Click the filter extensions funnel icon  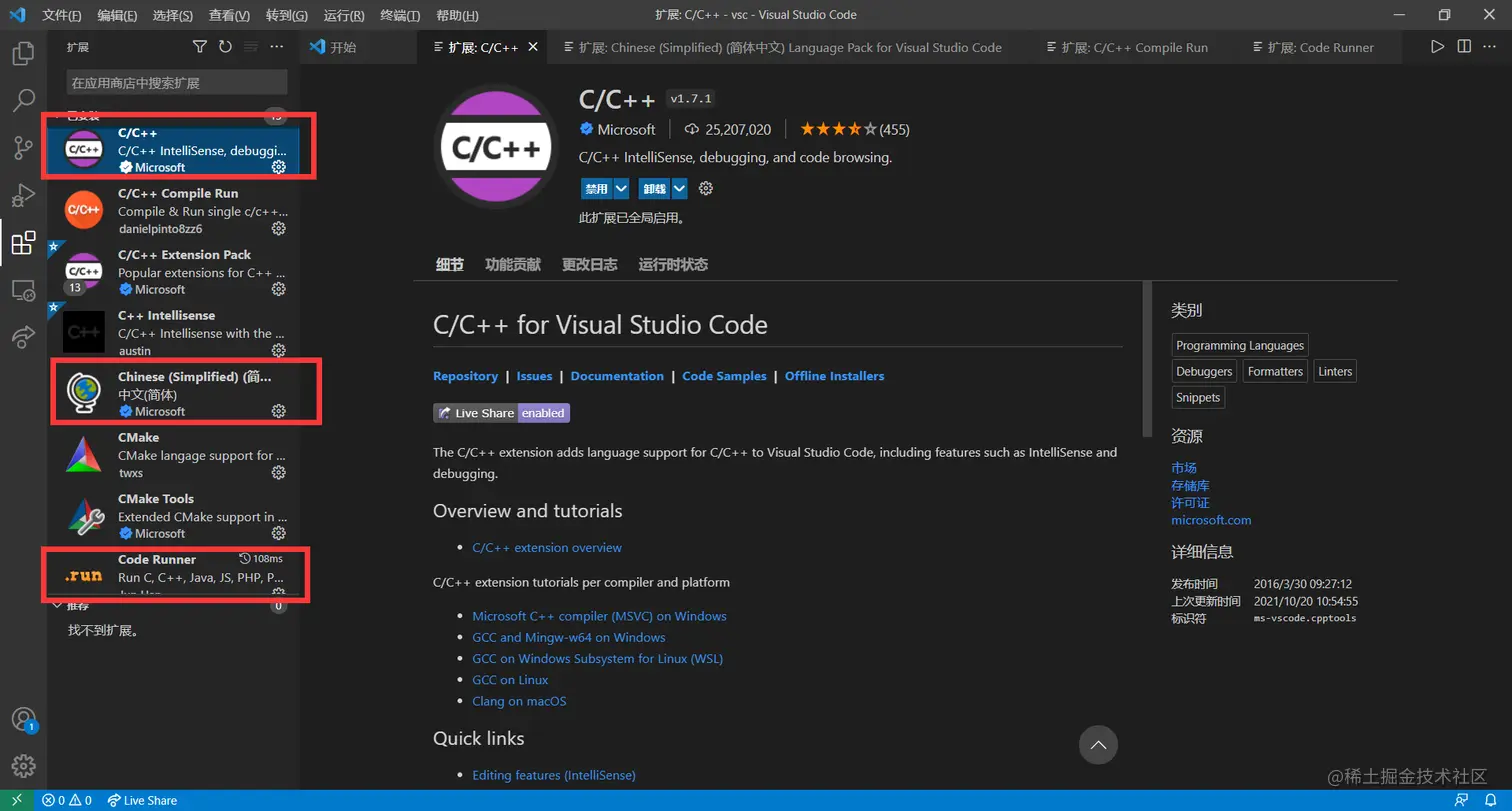pos(199,47)
